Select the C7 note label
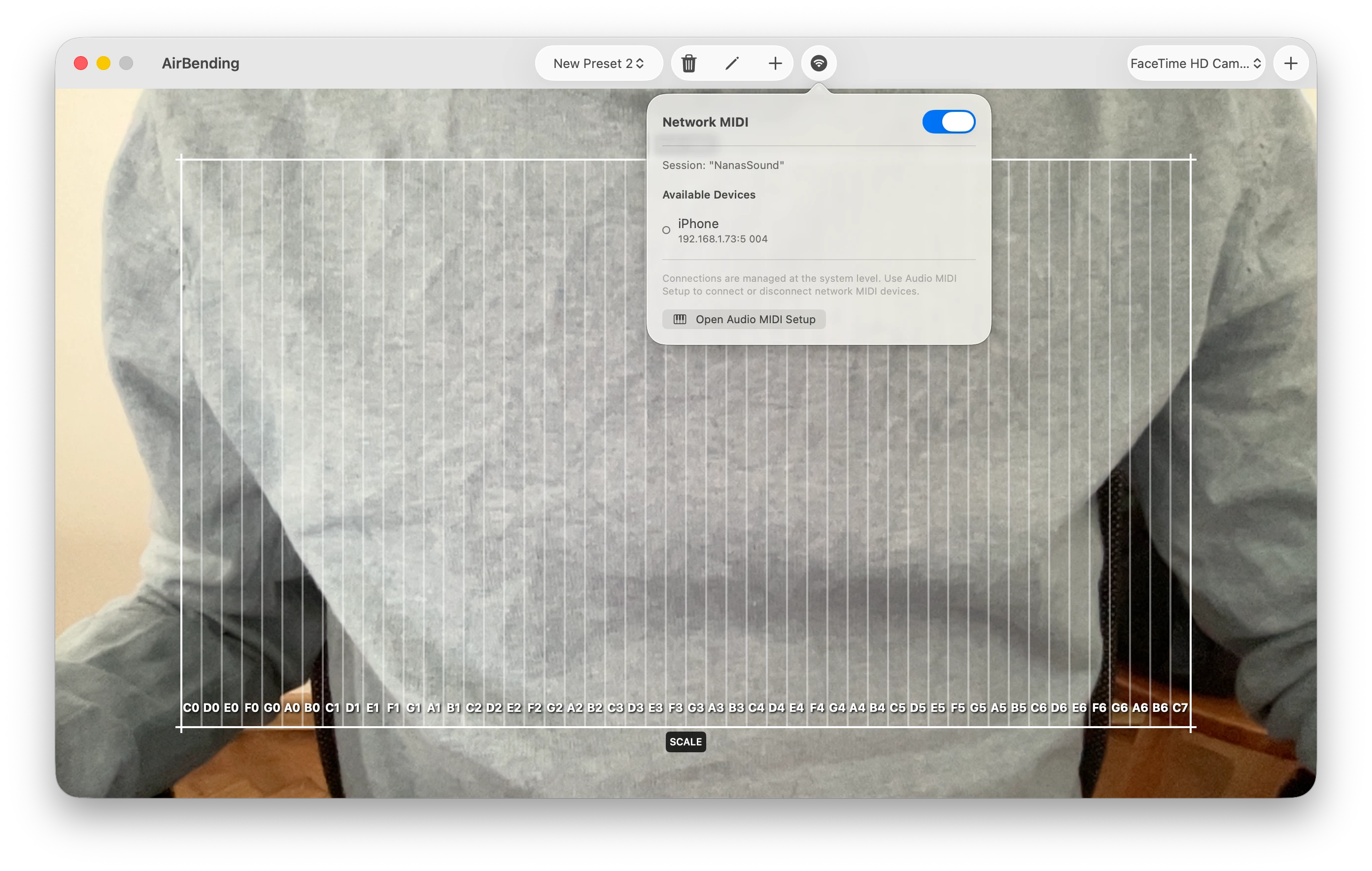 [x=1181, y=707]
